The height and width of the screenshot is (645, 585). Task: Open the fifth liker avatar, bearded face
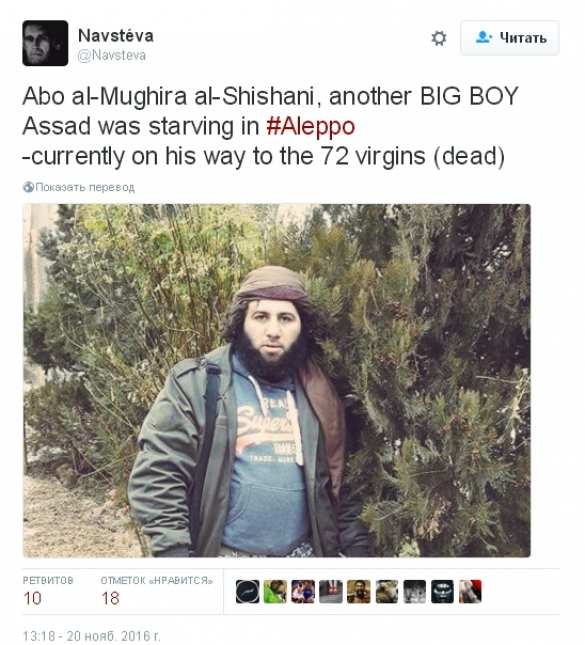coord(359,592)
